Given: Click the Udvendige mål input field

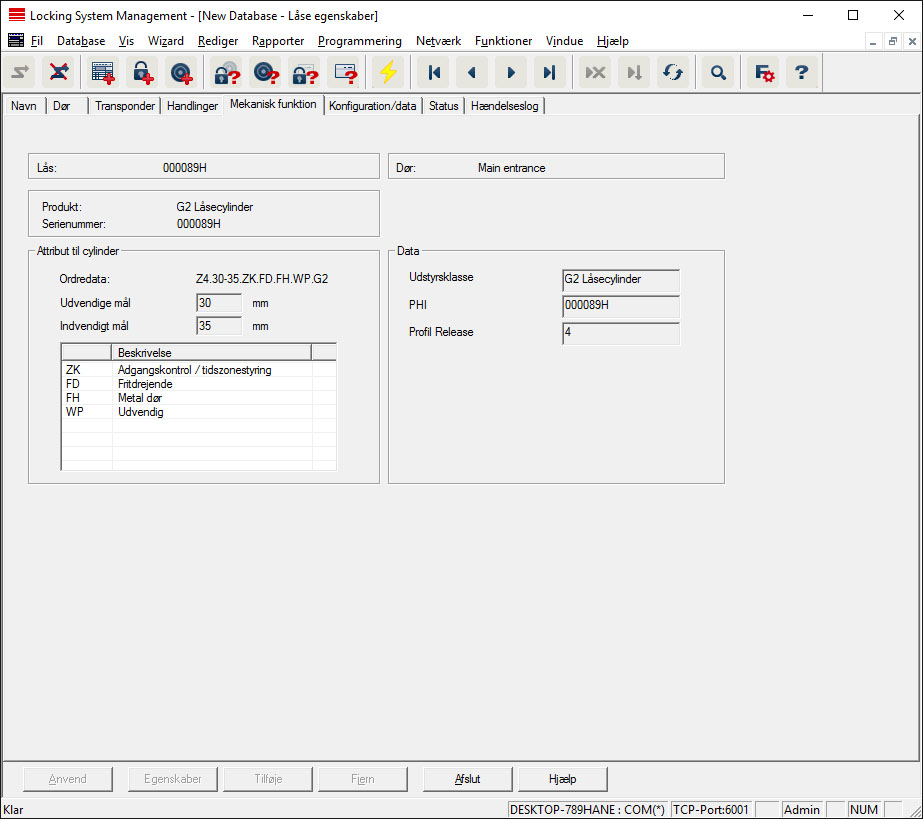Looking at the screenshot, I should 219,303.
